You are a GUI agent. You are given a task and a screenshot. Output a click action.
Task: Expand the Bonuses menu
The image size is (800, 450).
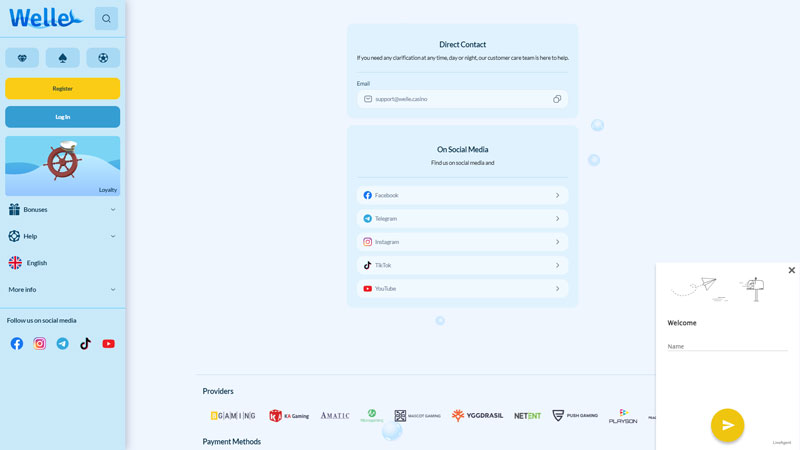[x=62, y=210]
